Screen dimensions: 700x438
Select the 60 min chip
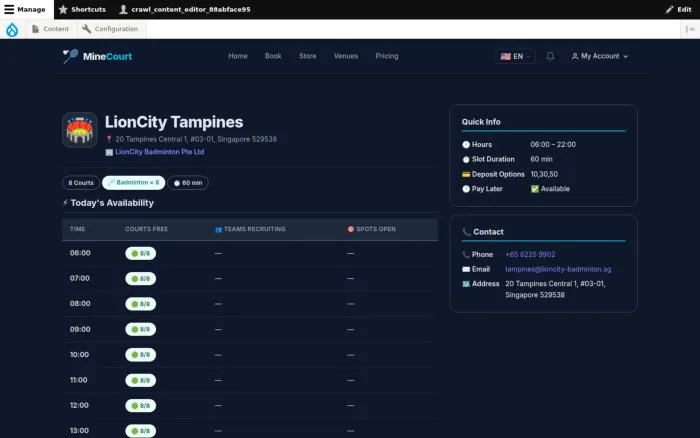[188, 183]
